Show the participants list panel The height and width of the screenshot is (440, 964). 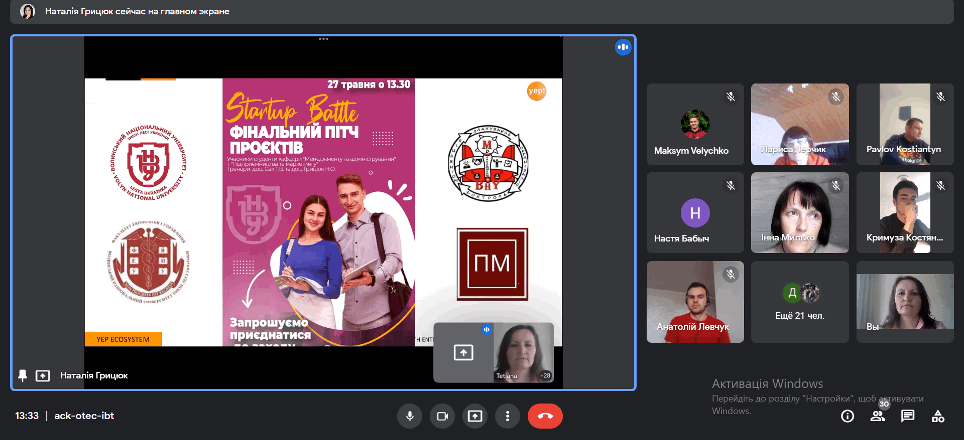pos(877,416)
